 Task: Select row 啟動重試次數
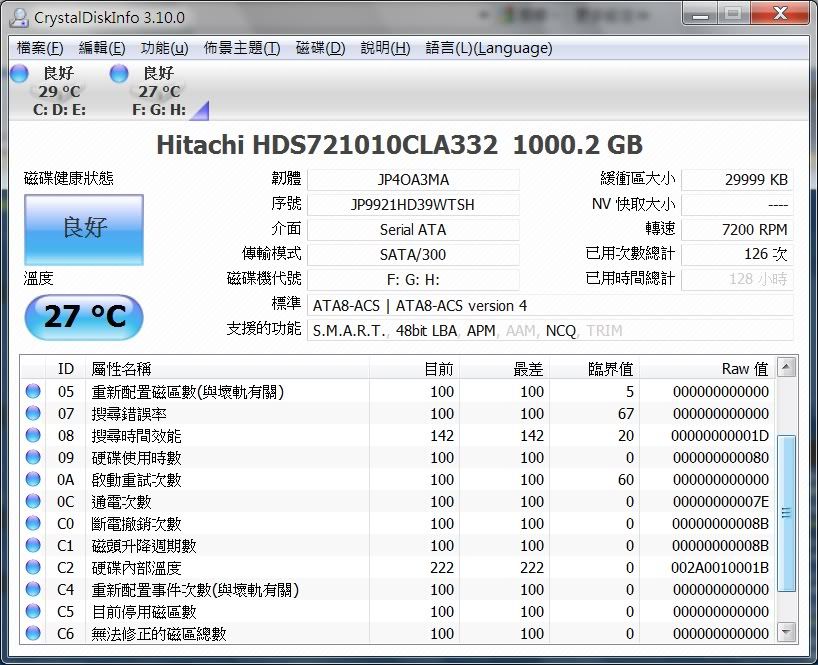398,479
